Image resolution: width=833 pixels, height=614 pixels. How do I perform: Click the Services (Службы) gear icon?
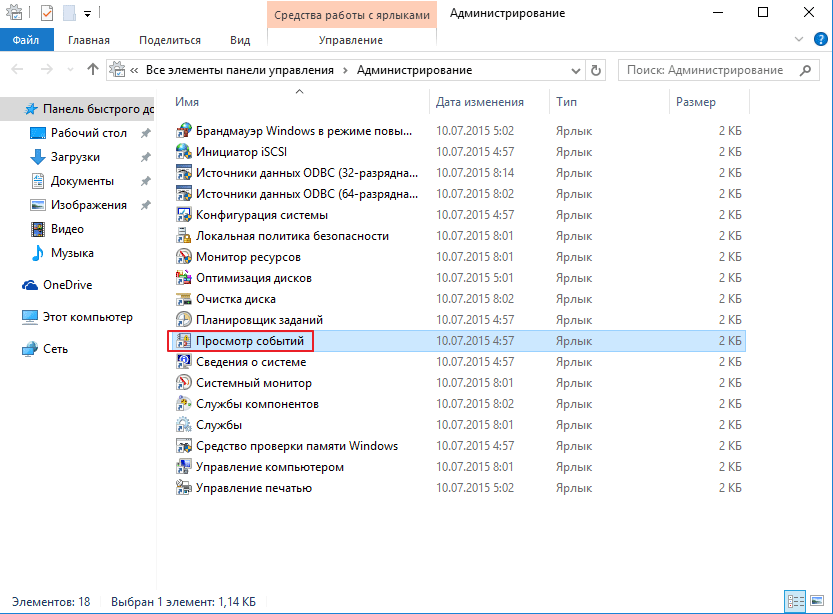pyautogui.click(x=183, y=425)
